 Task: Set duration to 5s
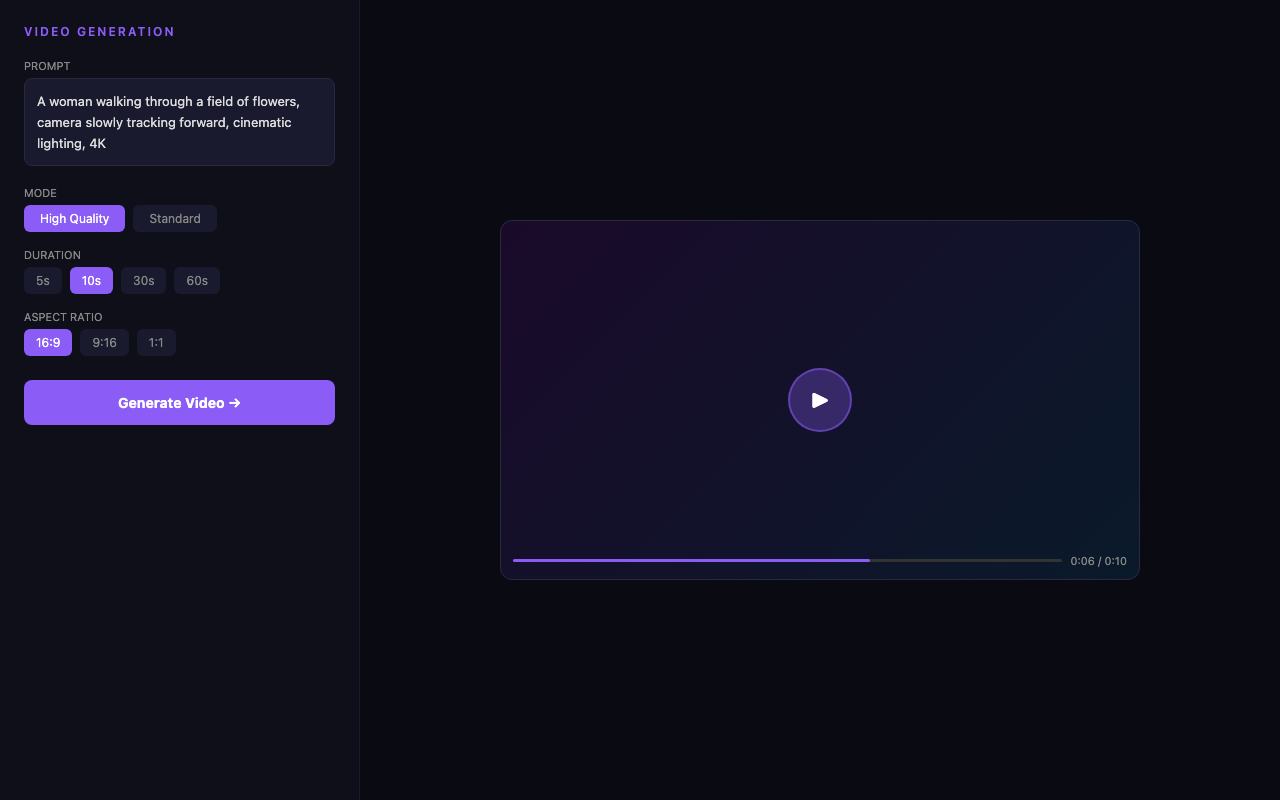(43, 281)
